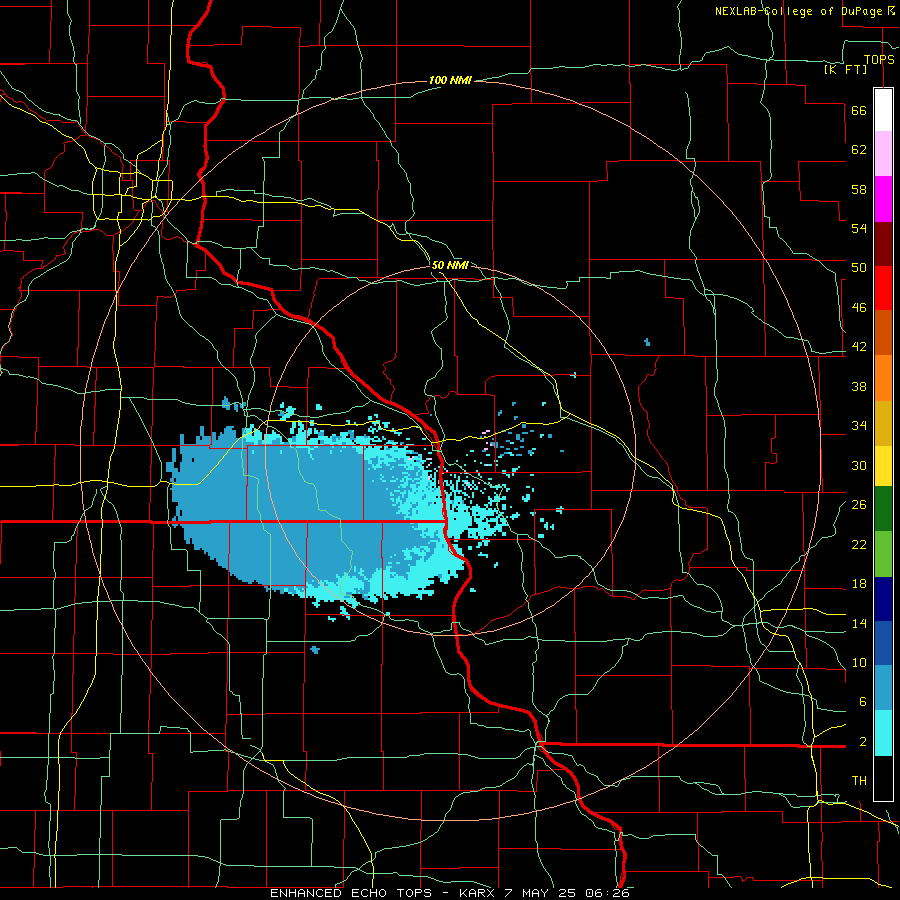The image size is (900, 900).
Task: Click the '58' legend label
Action: click(x=859, y=189)
